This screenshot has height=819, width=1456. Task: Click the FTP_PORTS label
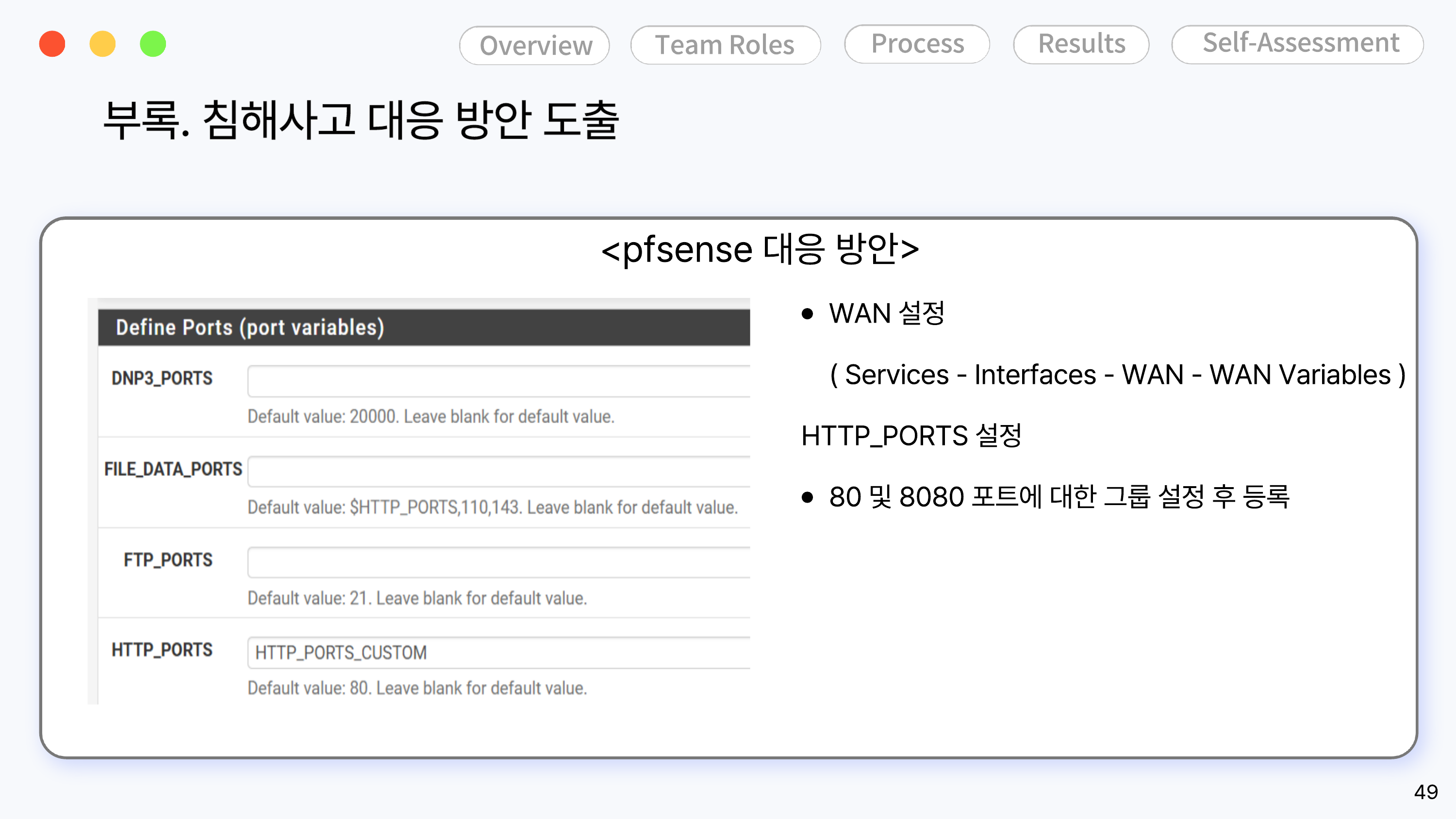tap(168, 560)
